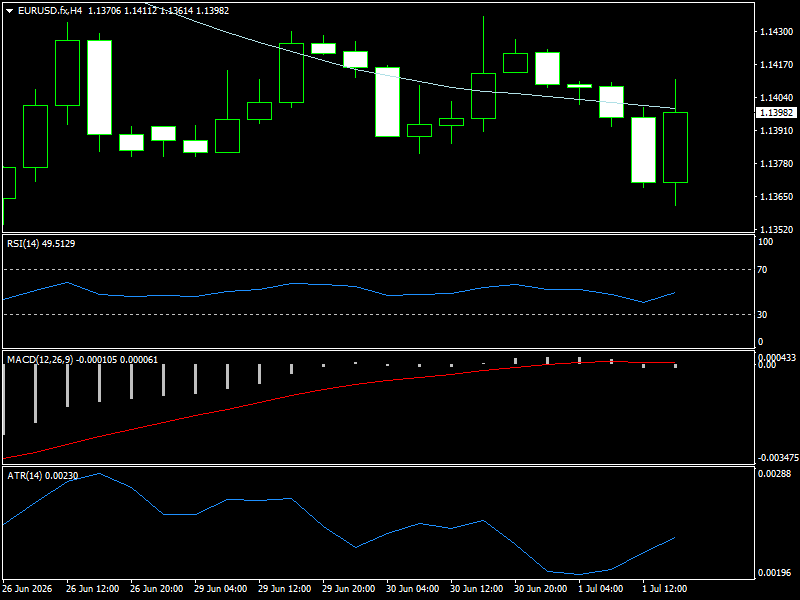Click the 1 Jul 04:00 time label

pyautogui.click(x=601, y=589)
